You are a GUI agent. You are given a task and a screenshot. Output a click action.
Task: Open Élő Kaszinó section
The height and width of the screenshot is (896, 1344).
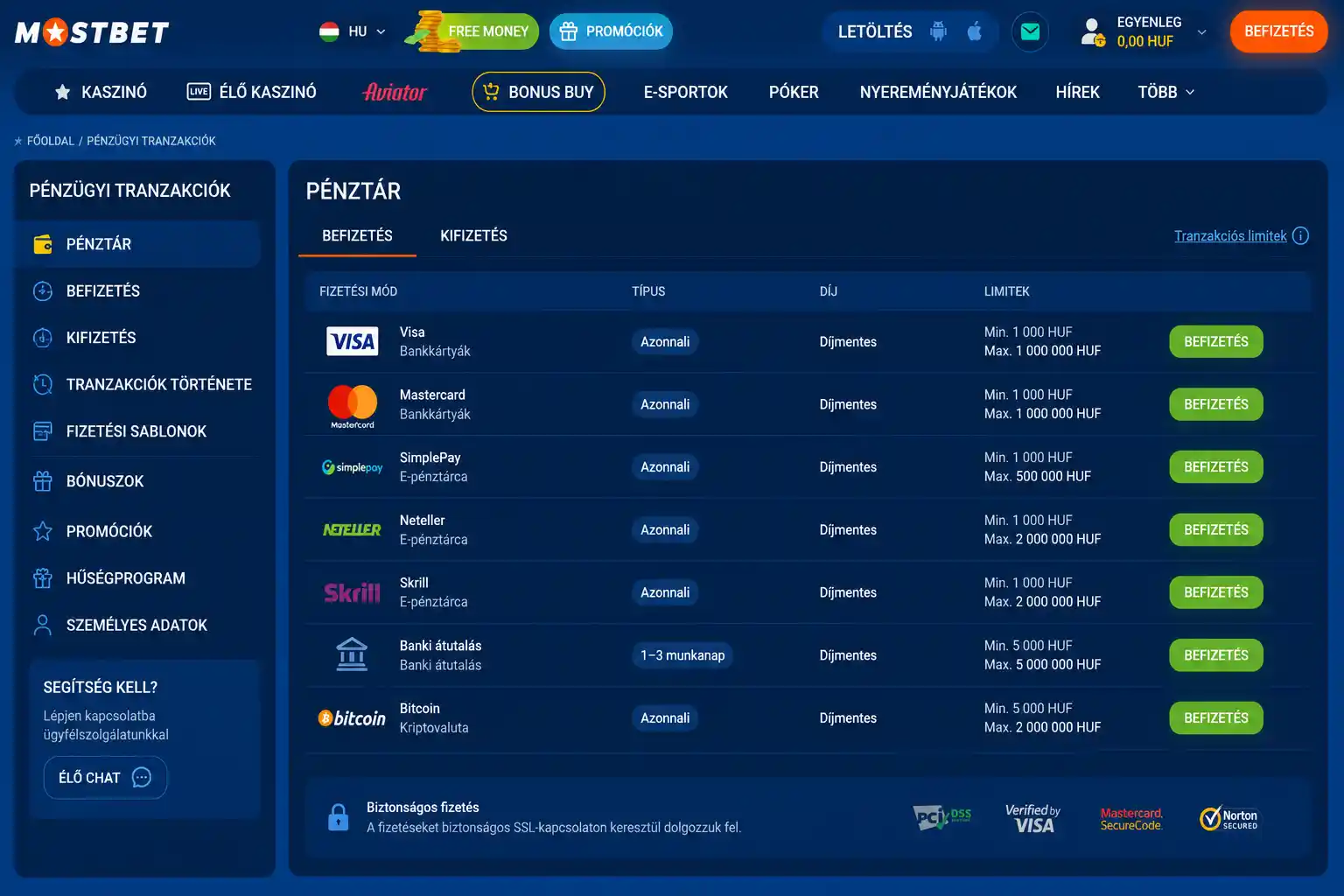pos(252,92)
